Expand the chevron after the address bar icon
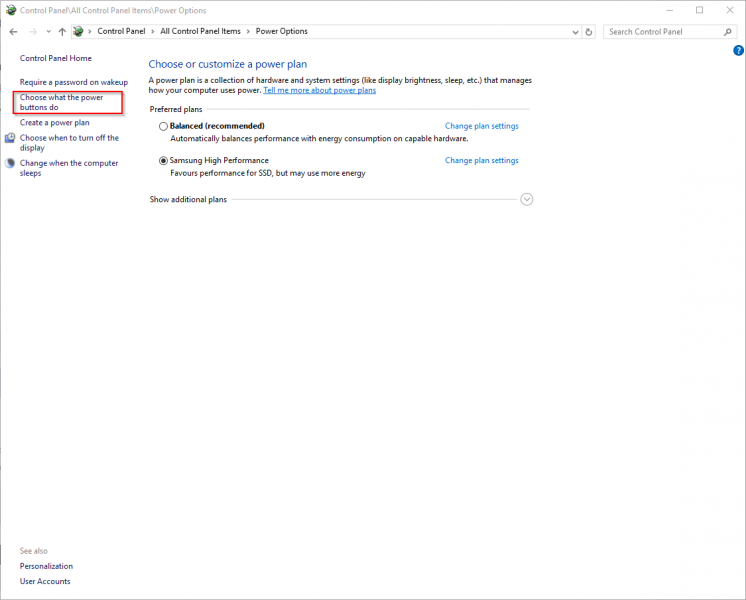 [89, 31]
